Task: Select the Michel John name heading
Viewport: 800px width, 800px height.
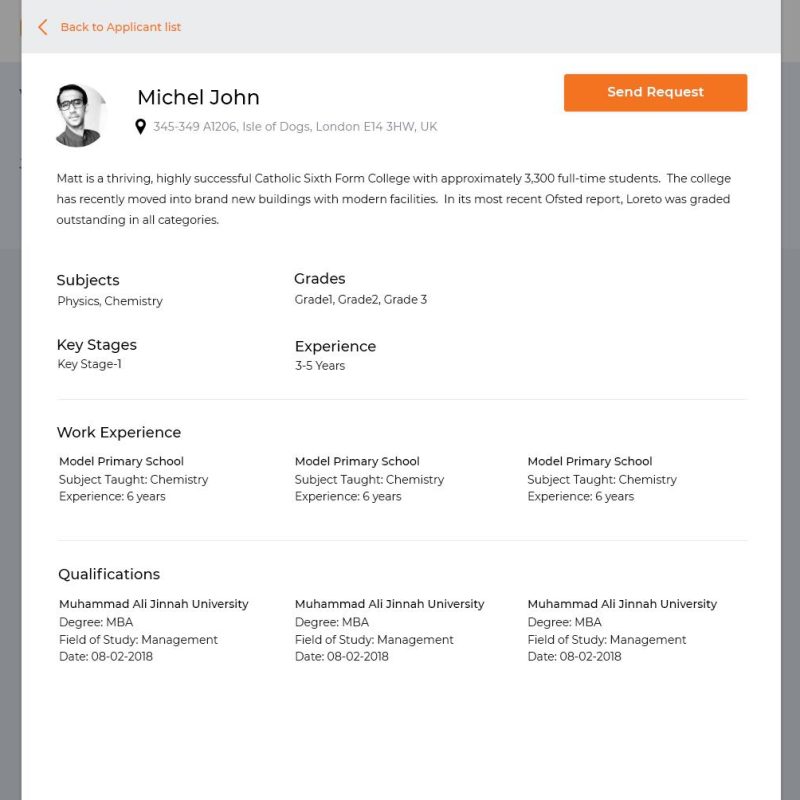Action: point(198,97)
